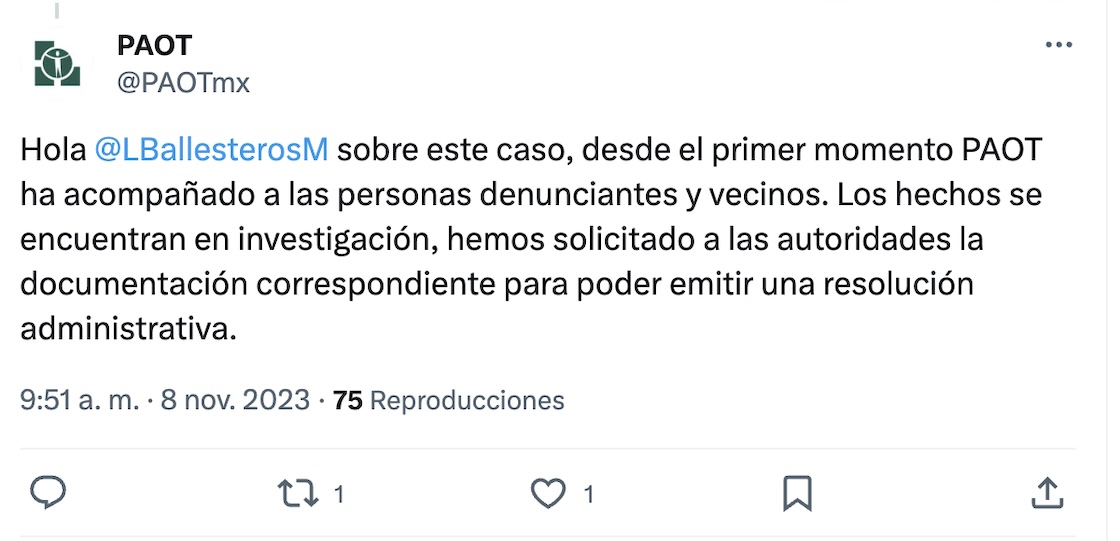Image resolution: width=1120 pixels, height=541 pixels.
Task: Like the tweet with the heart
Action: point(547,493)
